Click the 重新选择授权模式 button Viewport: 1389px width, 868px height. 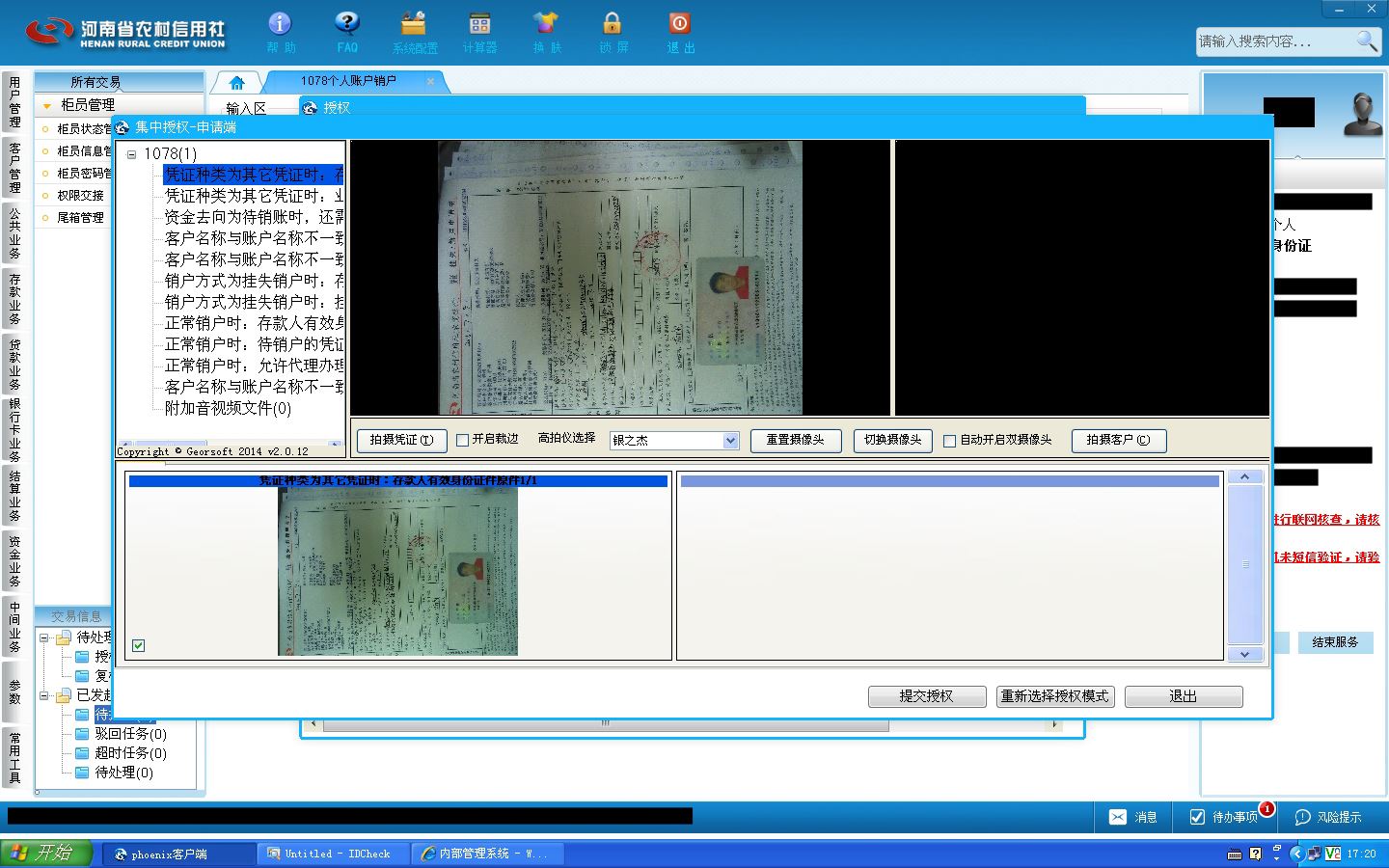coord(1054,696)
